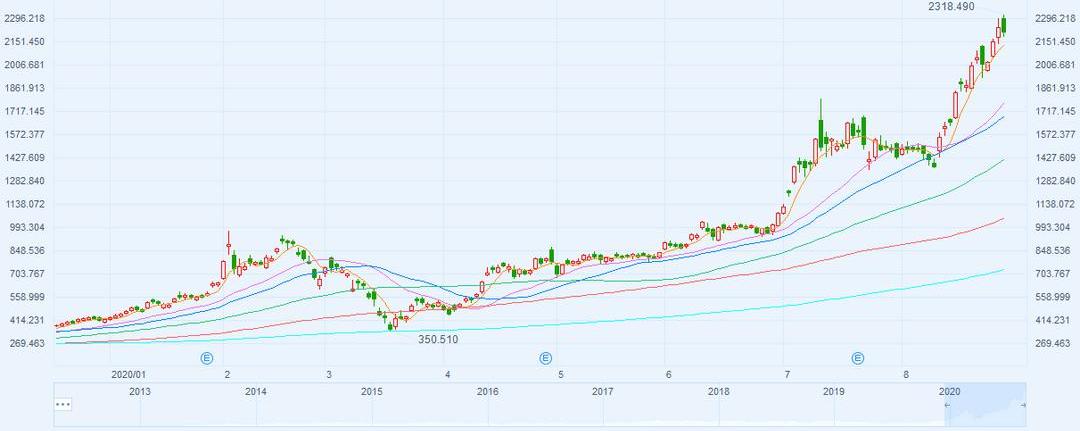Click the middle E event marker near May

click(x=546, y=357)
